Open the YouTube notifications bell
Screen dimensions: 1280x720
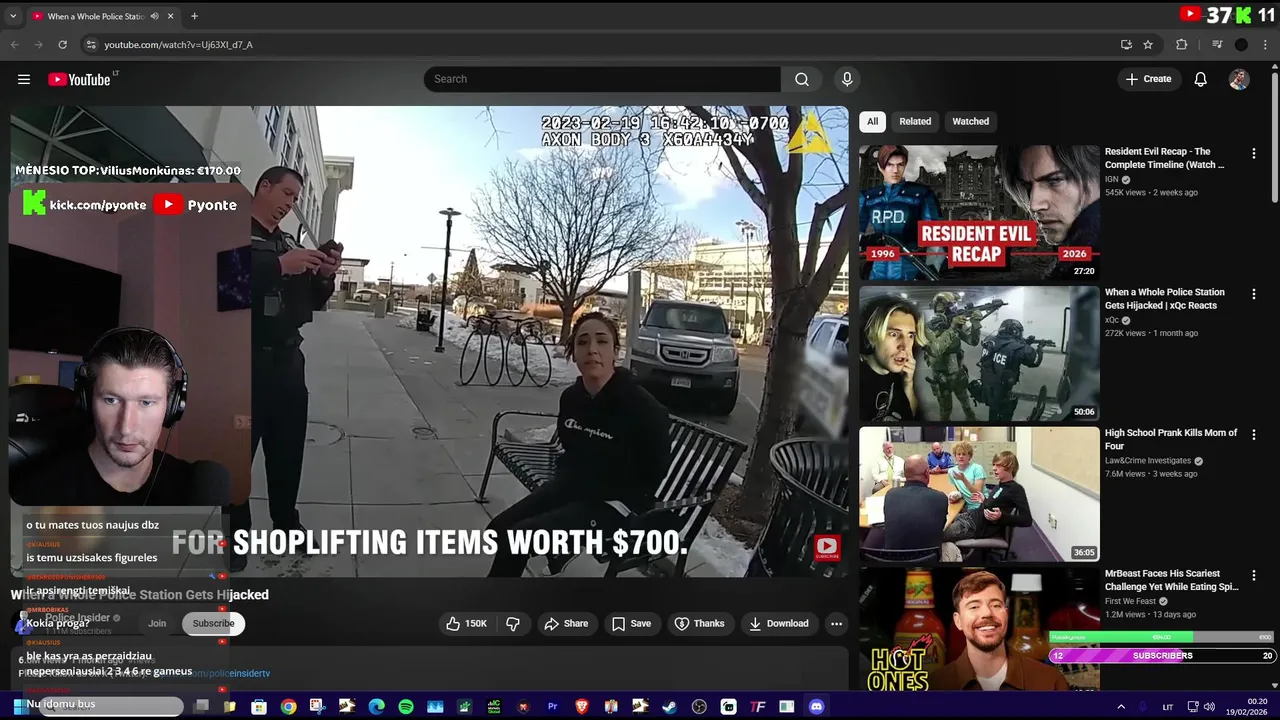point(1200,79)
